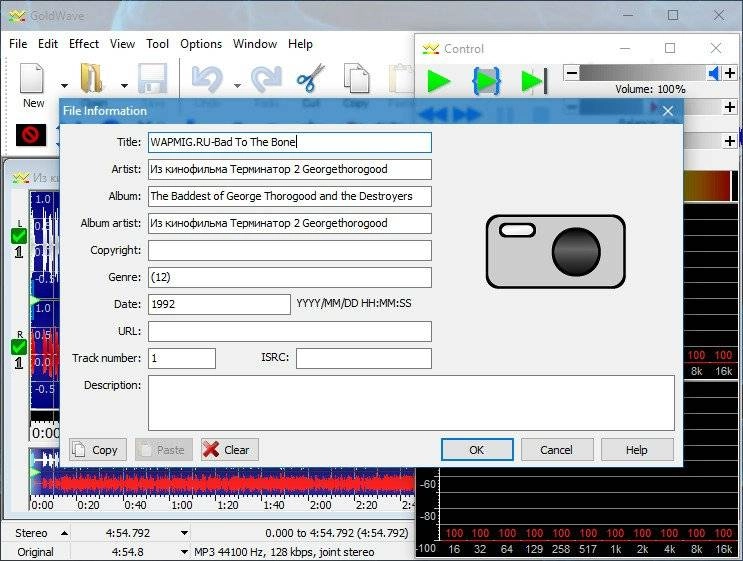Click the Artist text field

290,169
